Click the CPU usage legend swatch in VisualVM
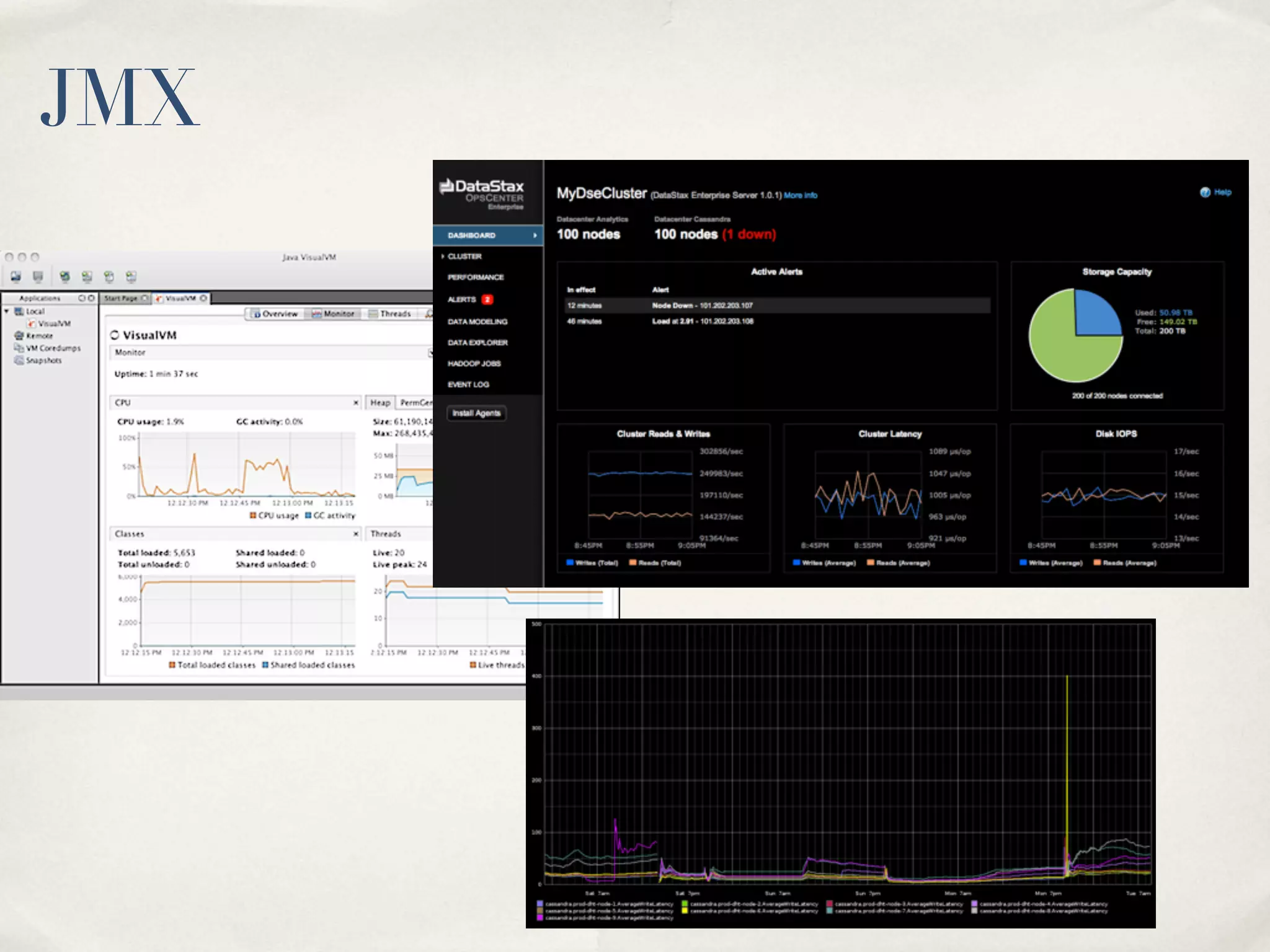This screenshot has width=1270, height=952. coord(253,516)
